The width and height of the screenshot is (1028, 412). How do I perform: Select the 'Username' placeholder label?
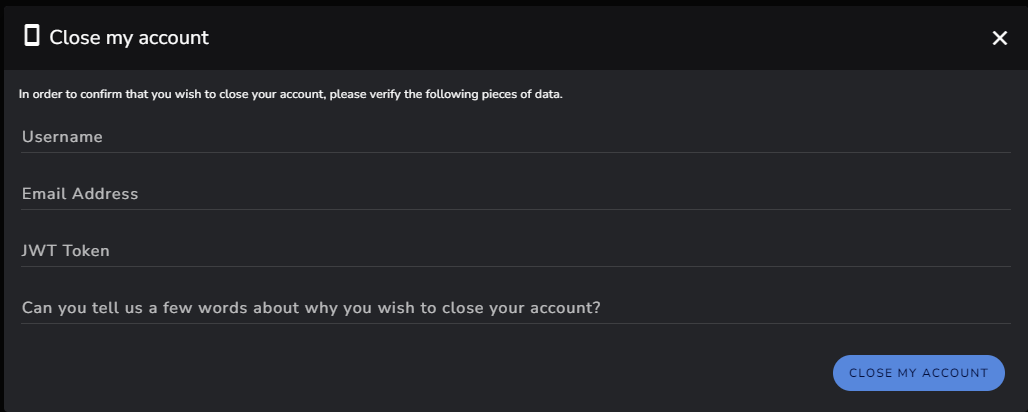click(62, 136)
